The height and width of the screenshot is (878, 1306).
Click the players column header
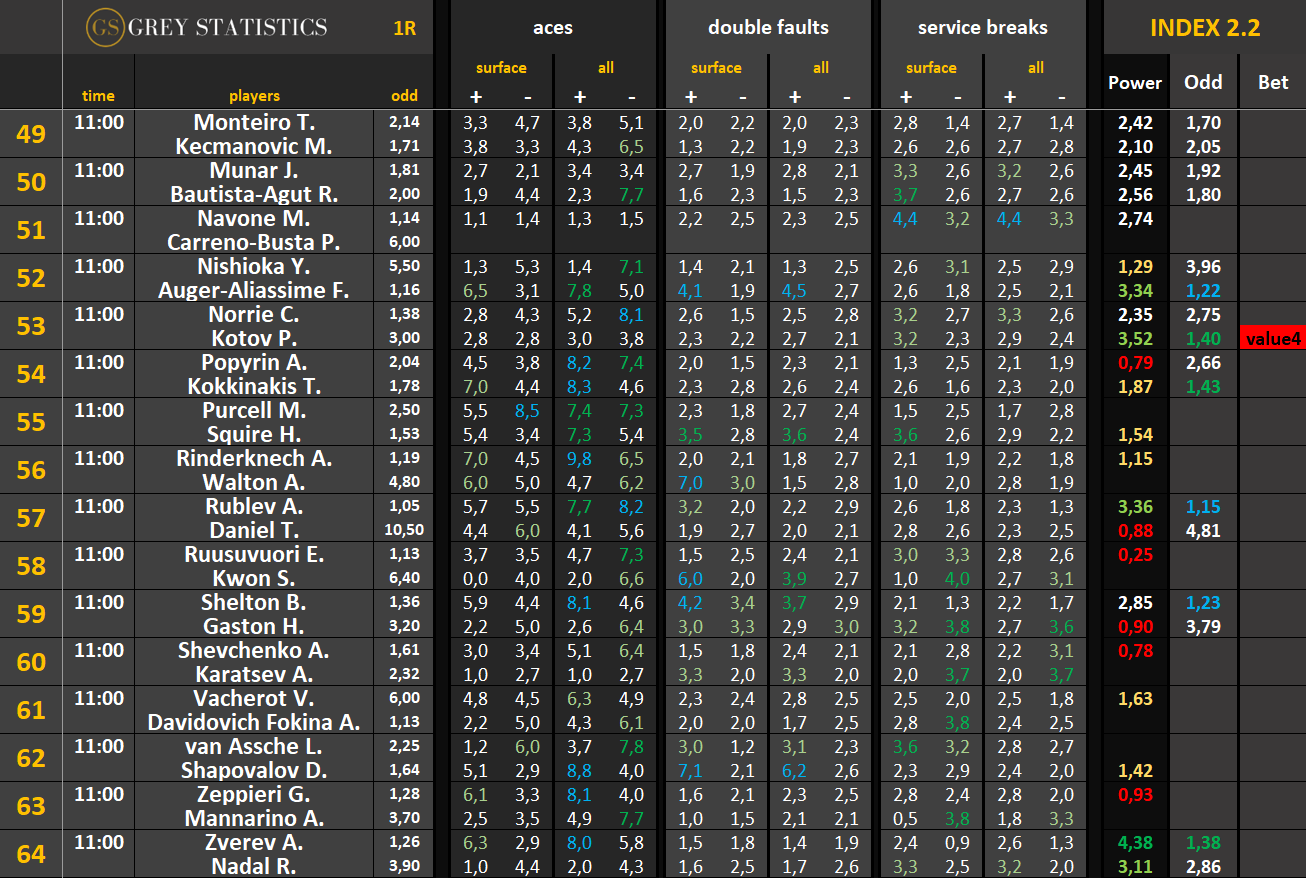(x=254, y=96)
